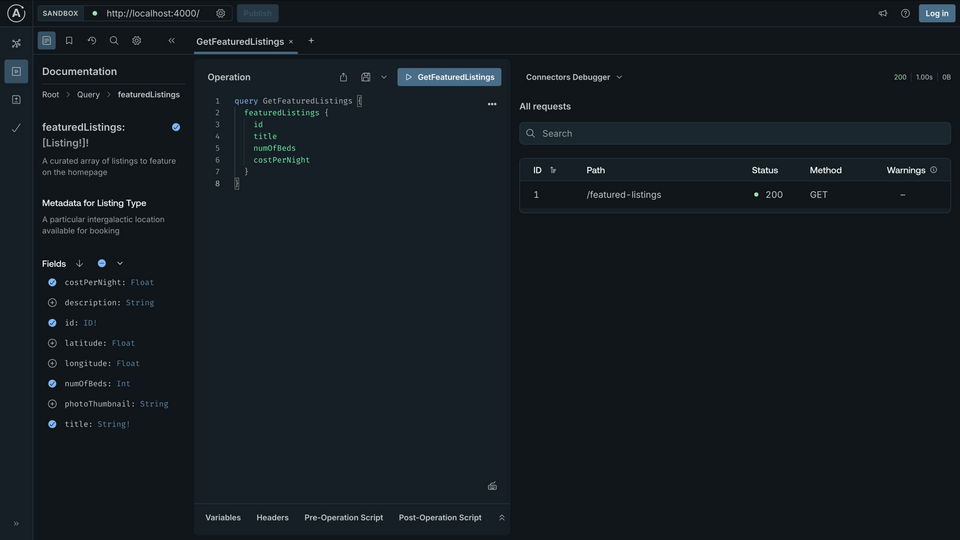Open the settings gear in the documentation toolbar

137,41
